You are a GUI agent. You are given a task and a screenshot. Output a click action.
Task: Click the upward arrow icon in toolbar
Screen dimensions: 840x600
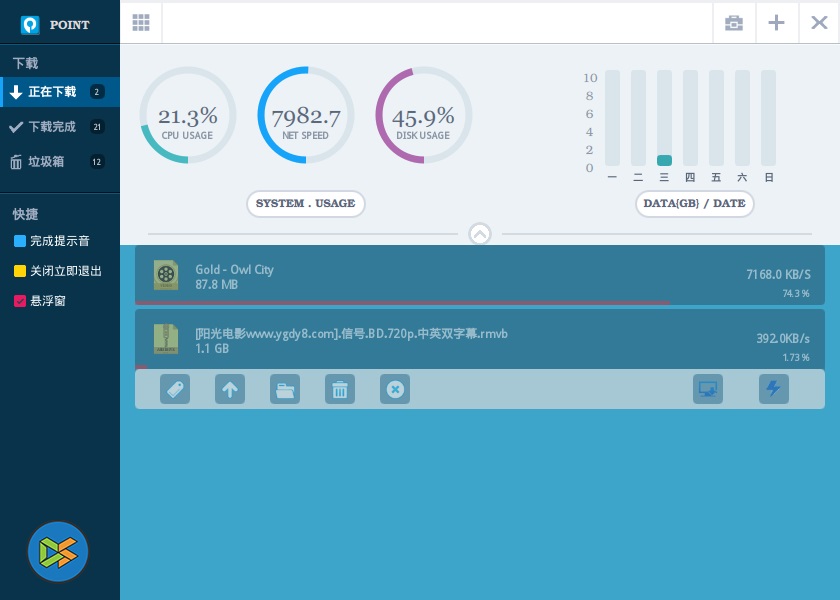pyautogui.click(x=230, y=389)
